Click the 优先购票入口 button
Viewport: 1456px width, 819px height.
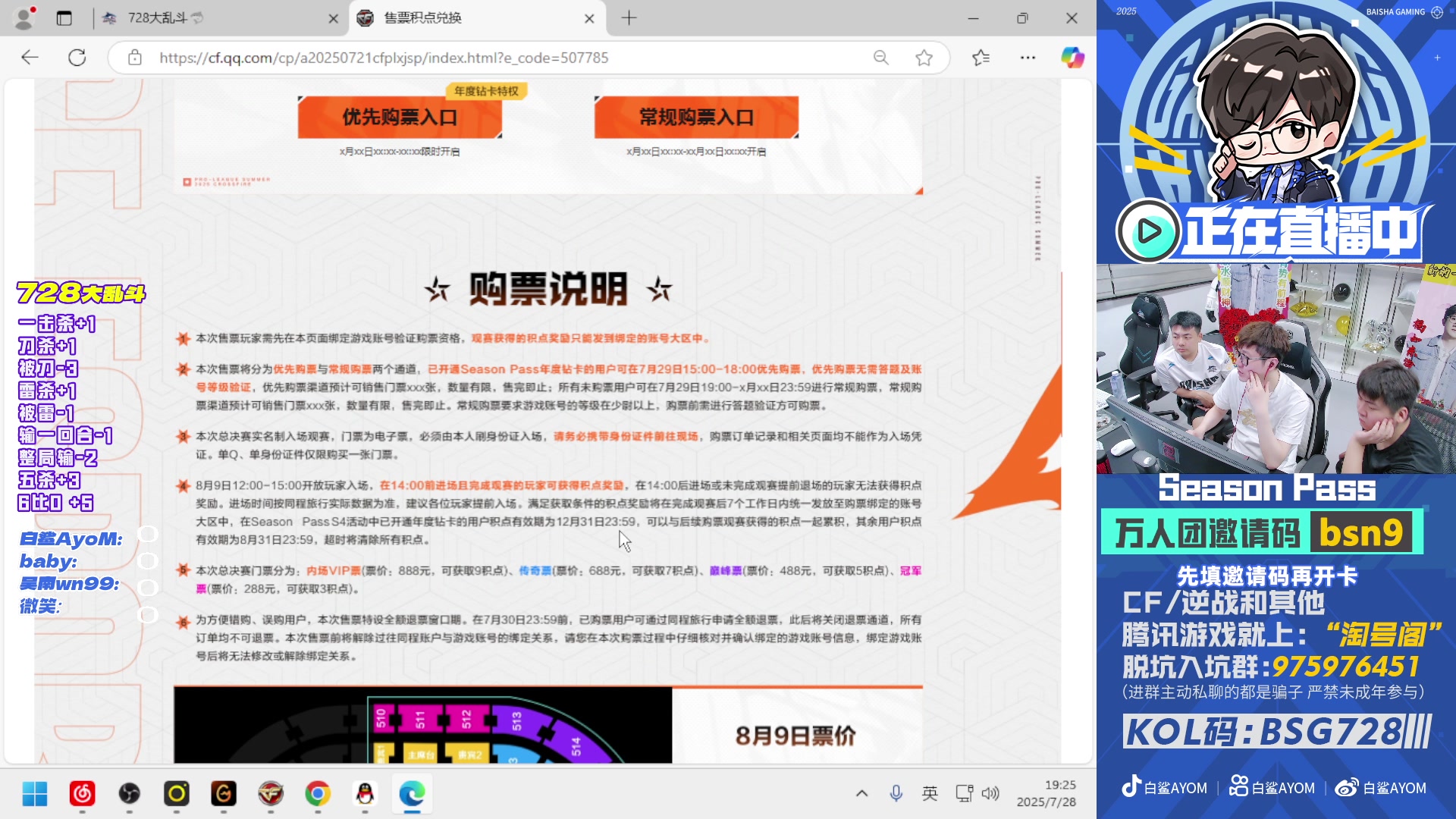(x=400, y=118)
